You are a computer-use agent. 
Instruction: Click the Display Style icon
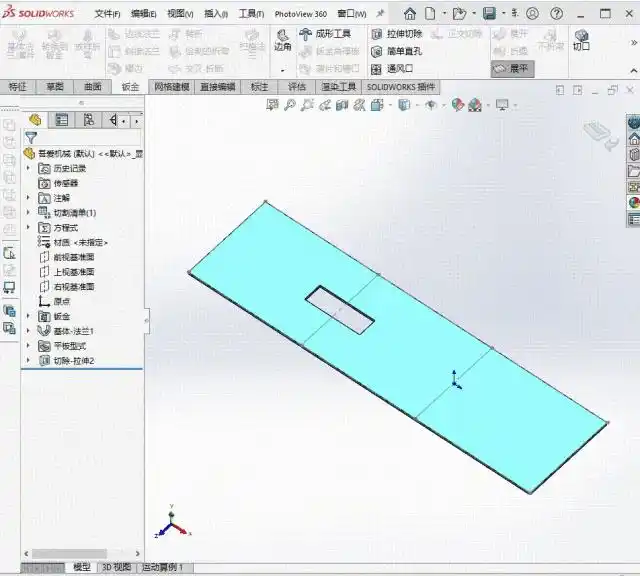coord(404,105)
